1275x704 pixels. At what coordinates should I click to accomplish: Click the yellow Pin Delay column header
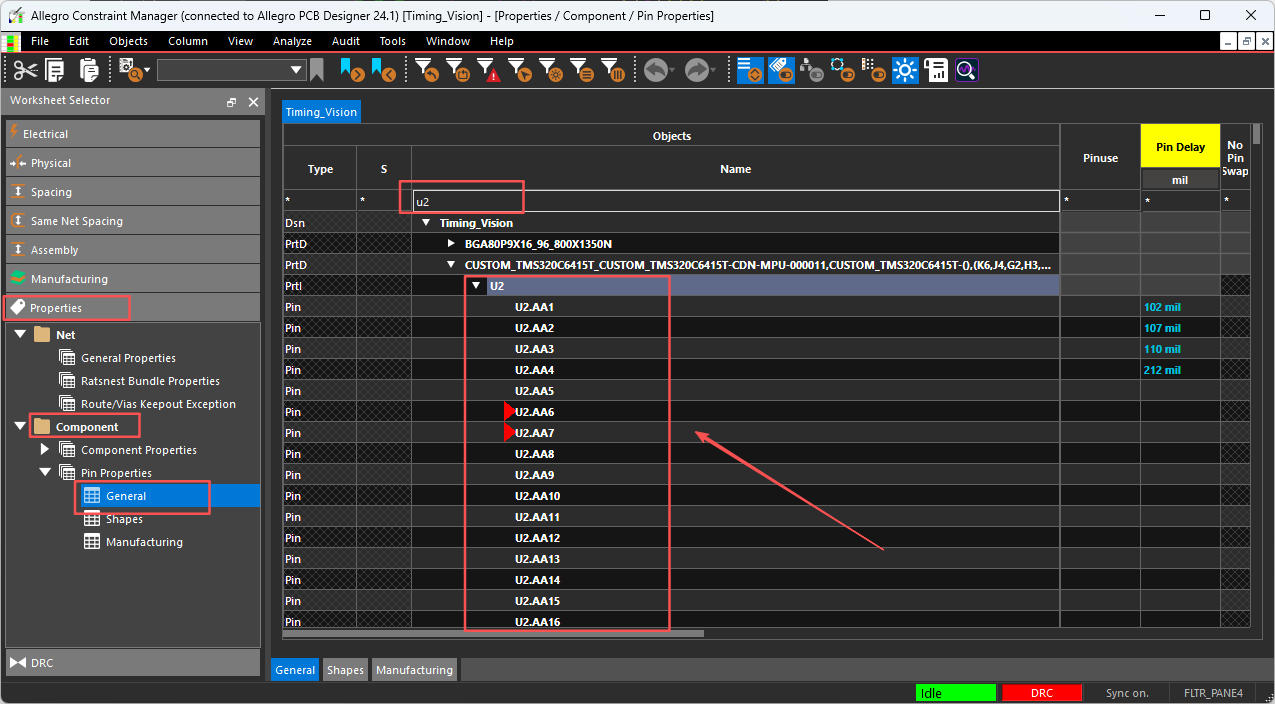click(x=1180, y=147)
